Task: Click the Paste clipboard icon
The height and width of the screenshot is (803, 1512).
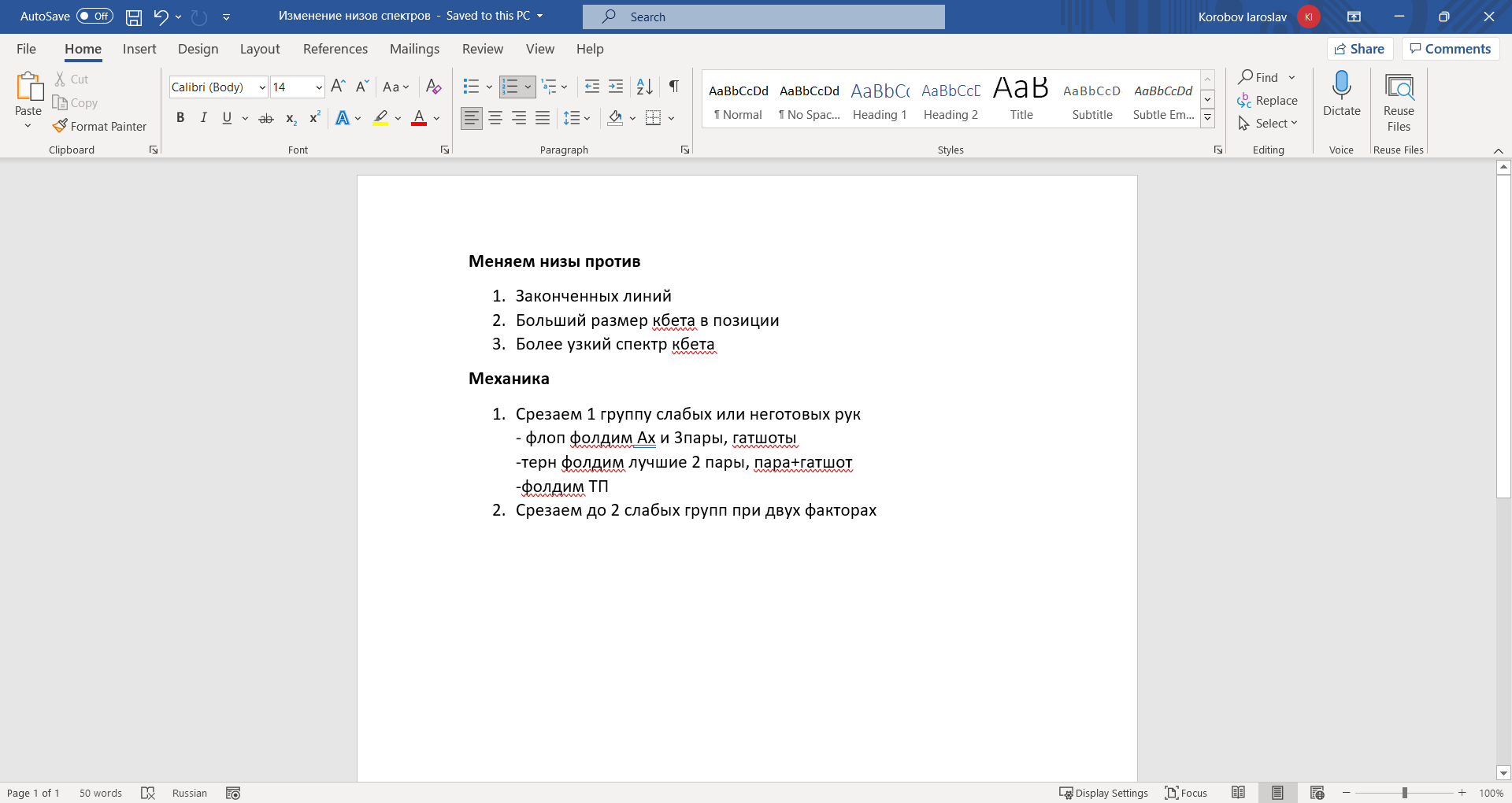Action: tap(28, 87)
